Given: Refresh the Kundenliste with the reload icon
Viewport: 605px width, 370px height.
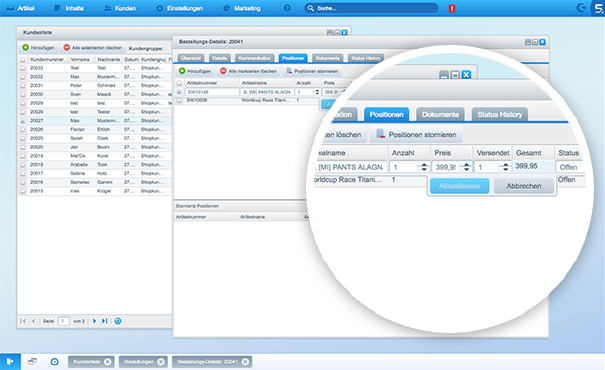Looking at the screenshot, I should pyautogui.click(x=118, y=321).
